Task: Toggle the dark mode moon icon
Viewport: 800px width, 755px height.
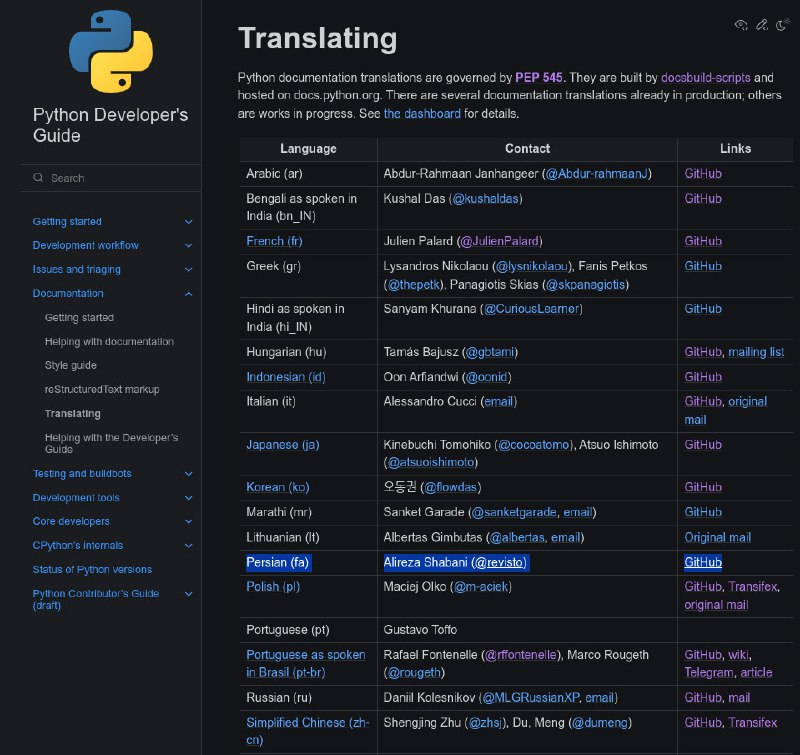Action: tap(782, 24)
